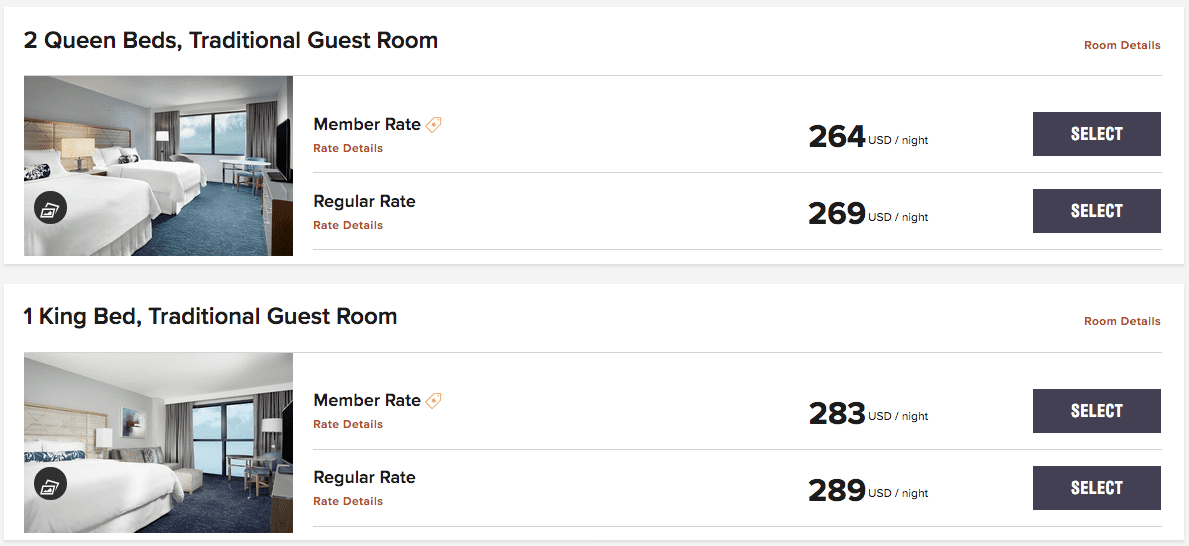Open Room Details for 2 Queen Beds room
The height and width of the screenshot is (546, 1189).
coord(1122,46)
